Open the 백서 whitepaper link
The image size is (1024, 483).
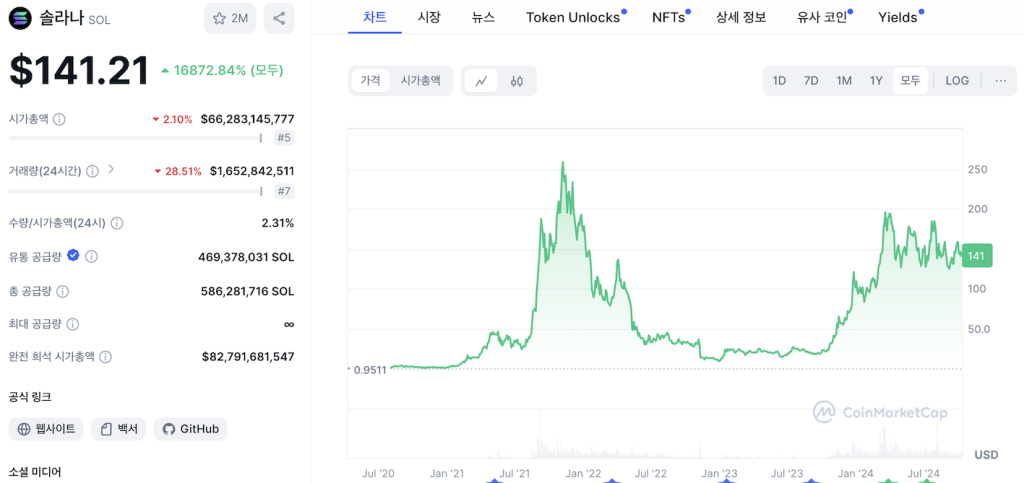coord(118,429)
